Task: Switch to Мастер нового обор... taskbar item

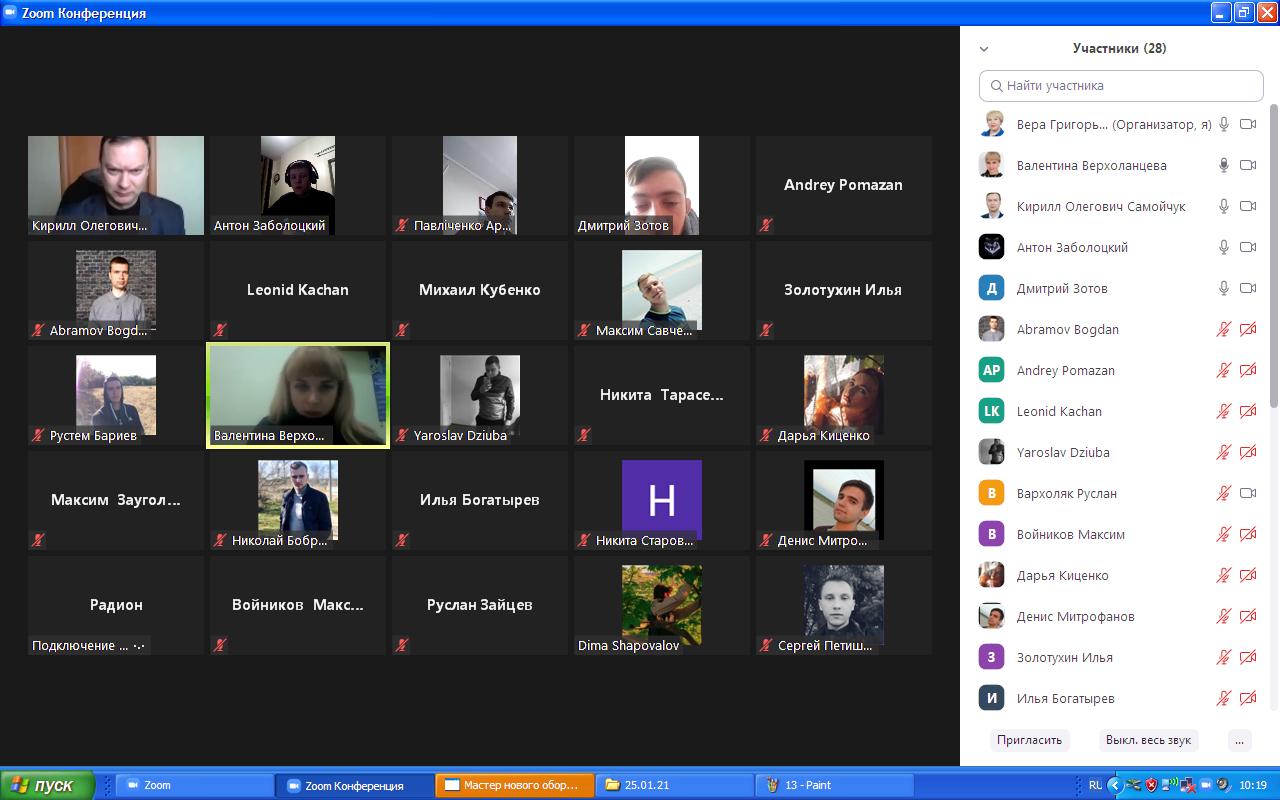Action: (x=514, y=785)
